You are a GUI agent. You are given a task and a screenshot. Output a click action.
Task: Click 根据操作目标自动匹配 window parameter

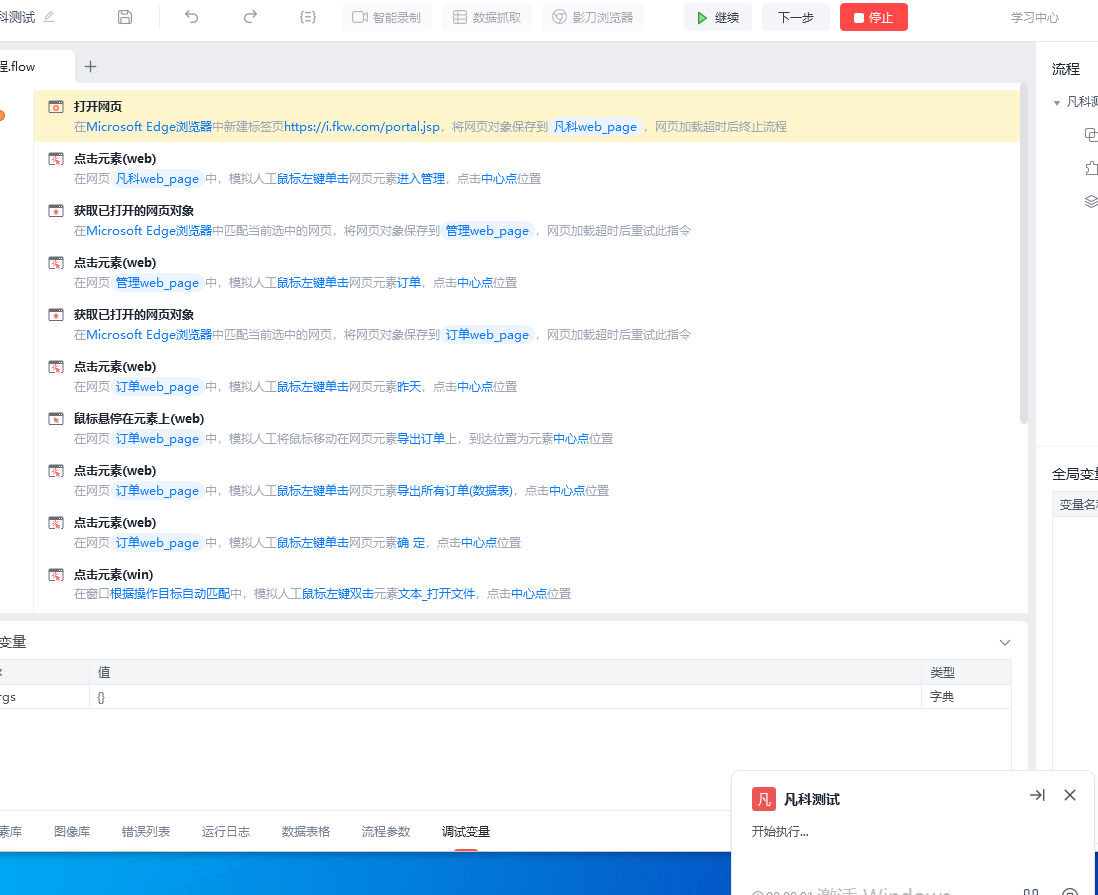[170, 594]
